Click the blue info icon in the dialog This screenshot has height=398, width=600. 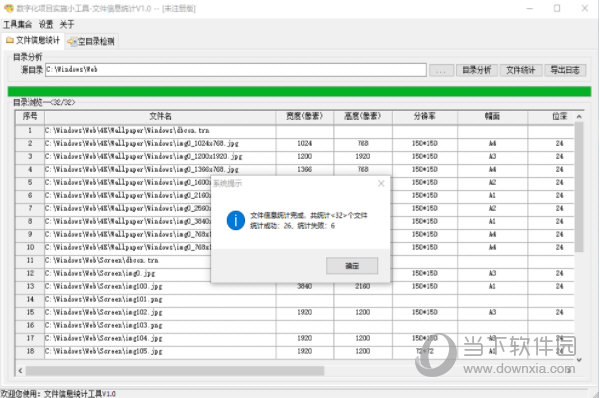coord(236,220)
